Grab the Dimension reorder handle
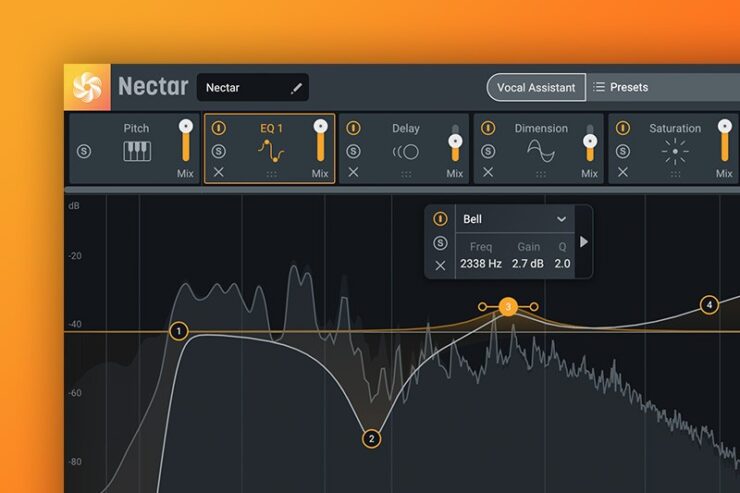The height and width of the screenshot is (493, 740). coord(541,175)
